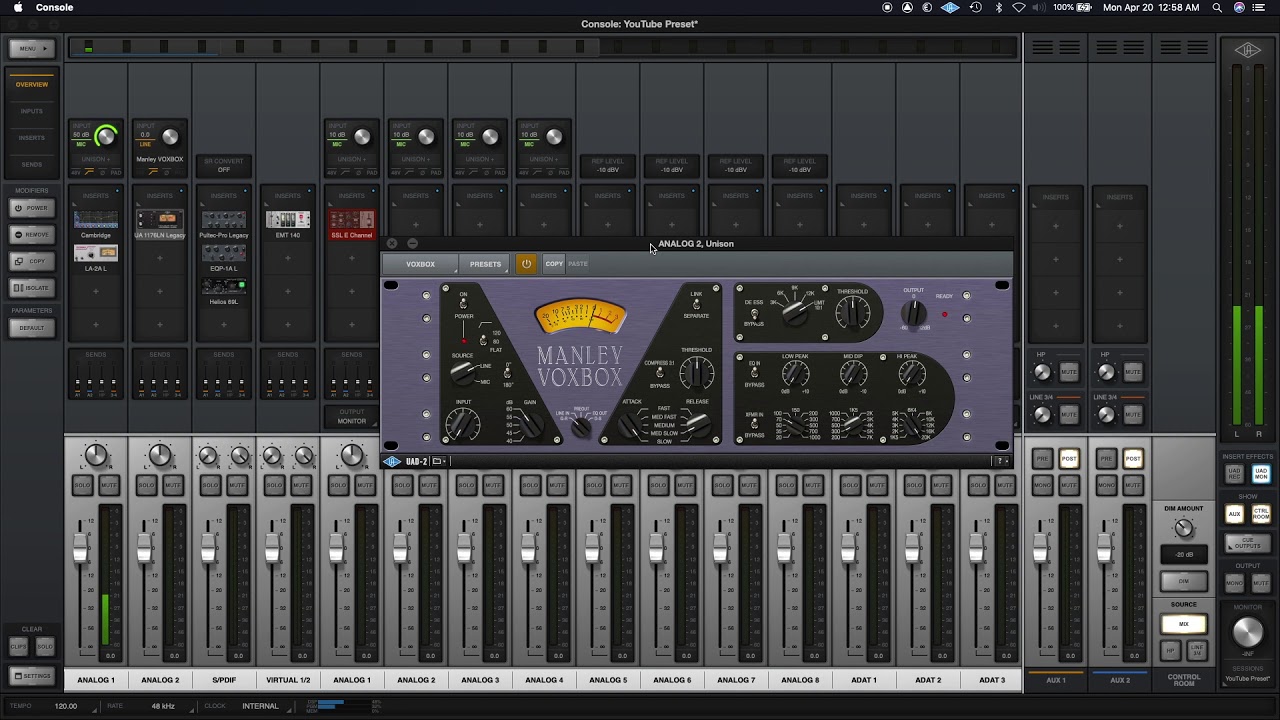Enable PRE on AUX 1
Screen dimensions: 1280x720
click(x=1043, y=458)
